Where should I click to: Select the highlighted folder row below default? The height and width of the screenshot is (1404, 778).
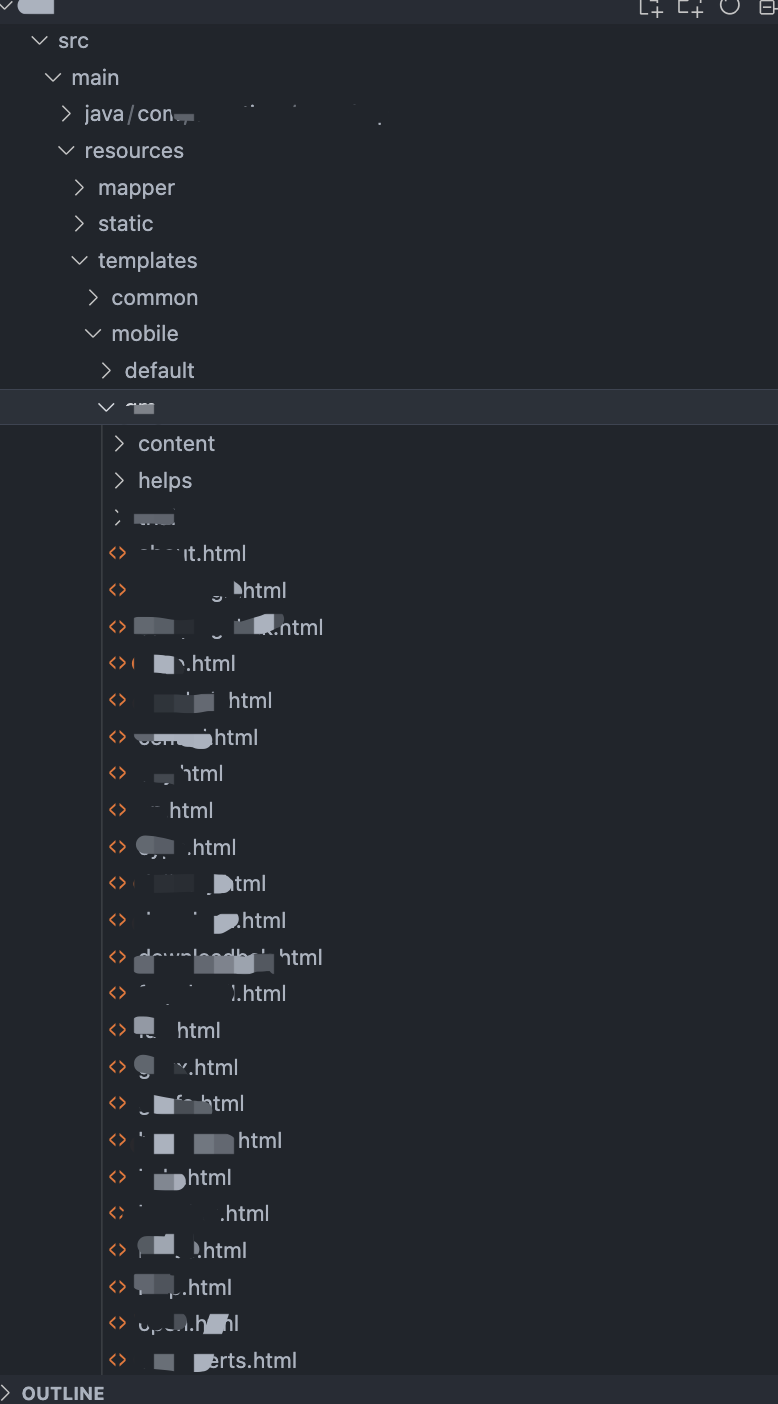point(389,407)
